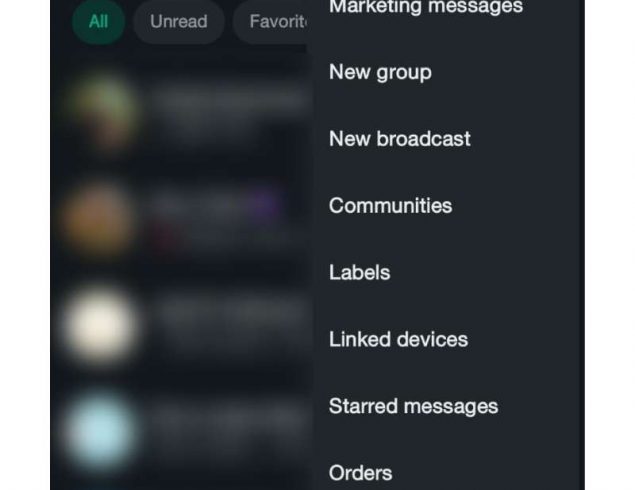This screenshot has width=635, height=490.
Task: Tap the blurred light-blue profile picture
Action: coord(100,431)
